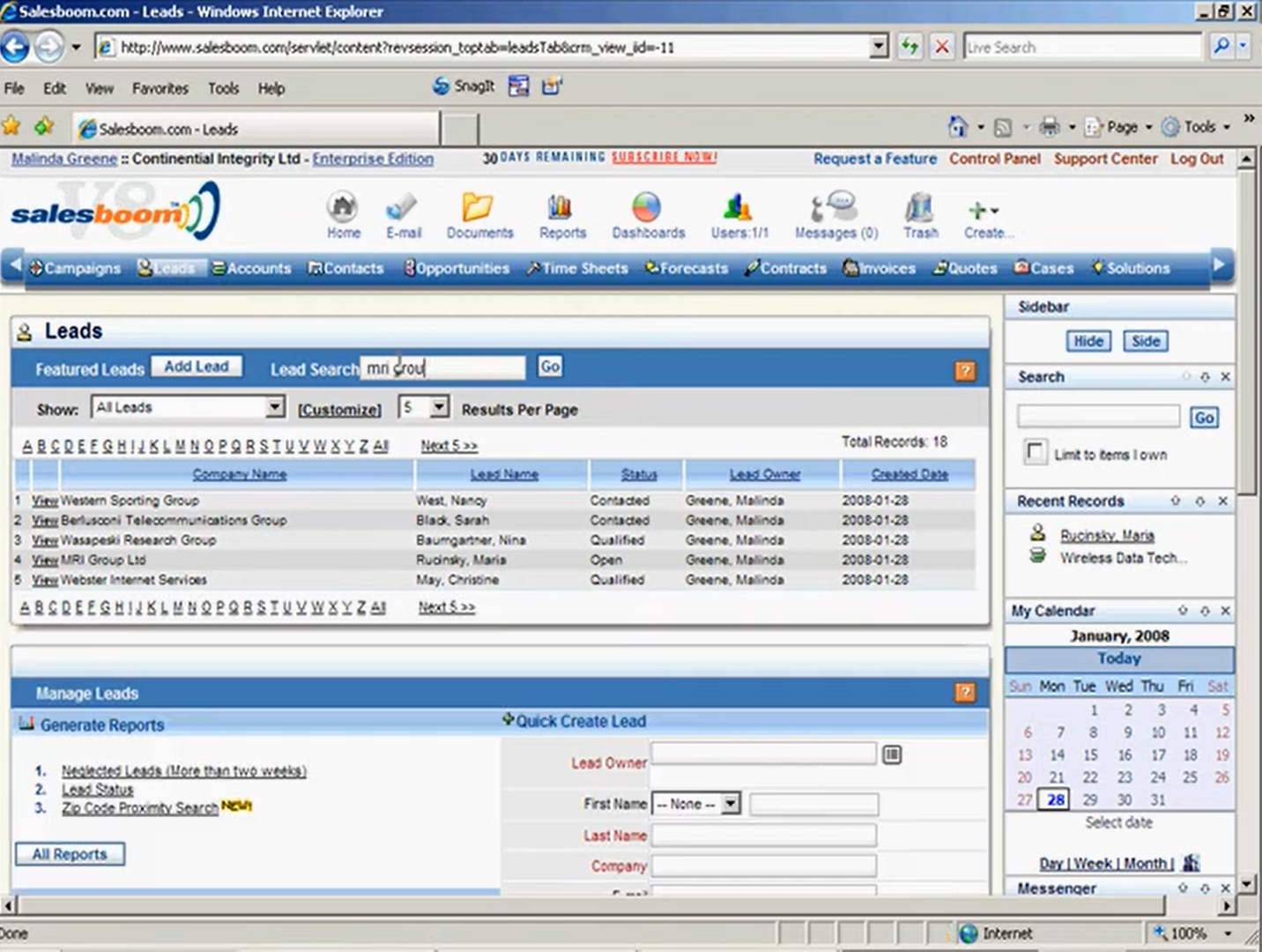Click the IE Back arrow button

[15, 47]
